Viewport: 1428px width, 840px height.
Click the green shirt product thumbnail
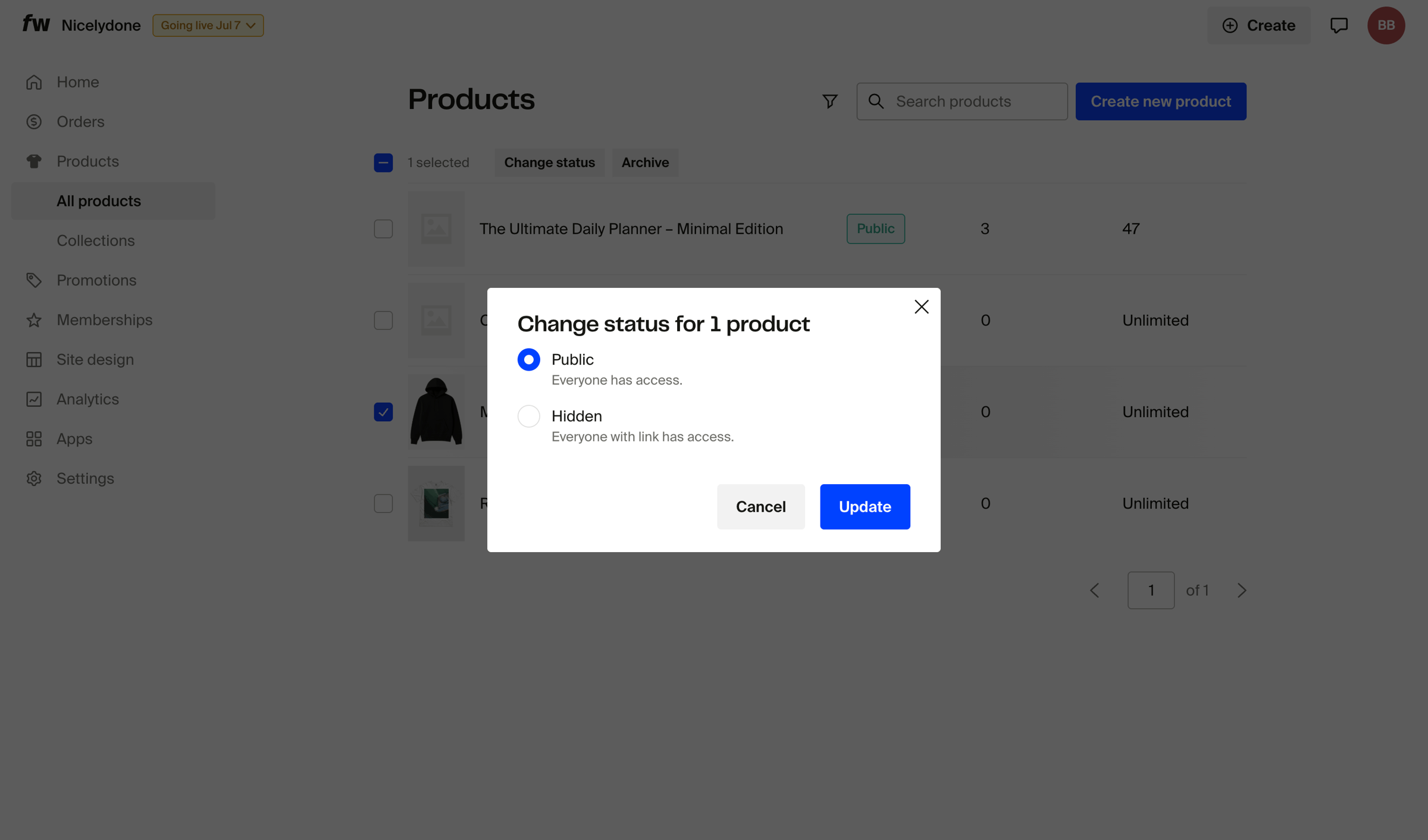pos(436,503)
